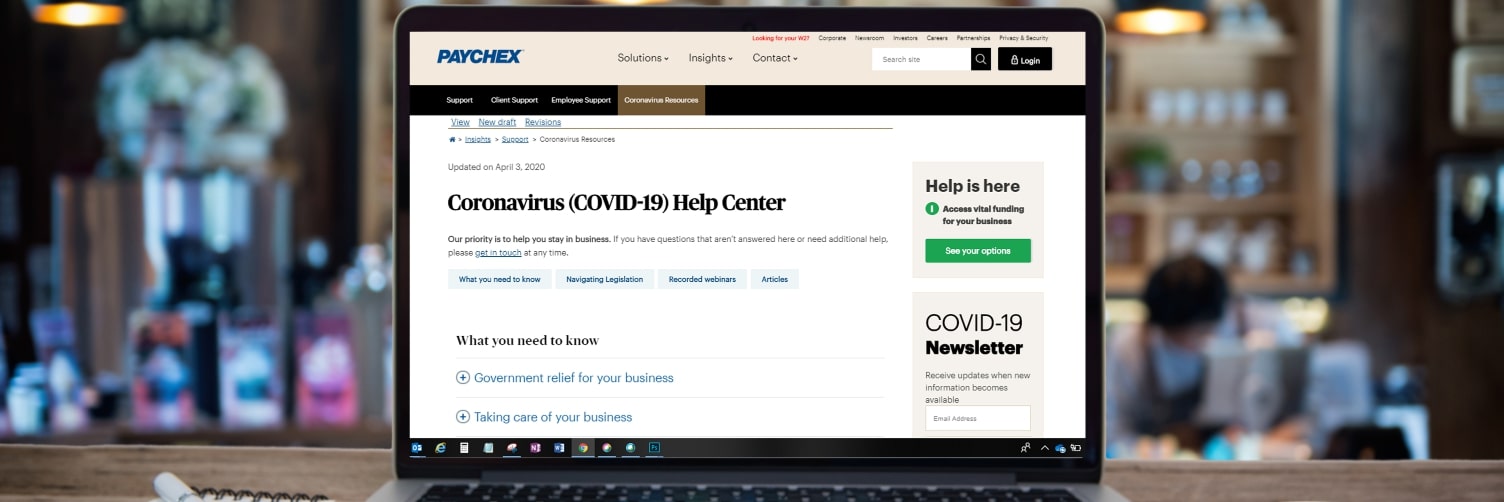Viewport: 1504px width, 502px height.
Task: Switch to Google Chrome in the taskbar
Action: [583, 448]
